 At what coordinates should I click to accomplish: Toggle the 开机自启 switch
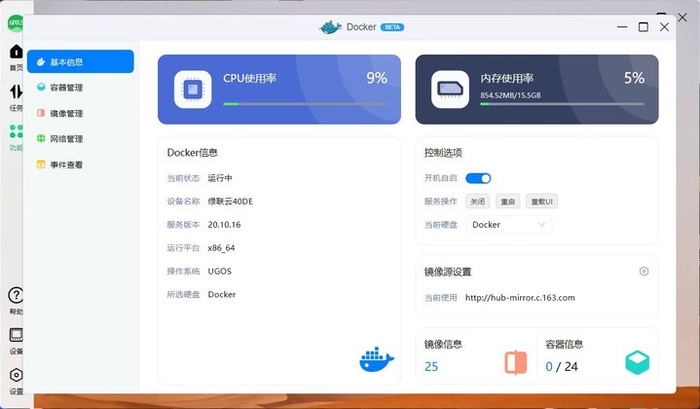click(x=478, y=178)
